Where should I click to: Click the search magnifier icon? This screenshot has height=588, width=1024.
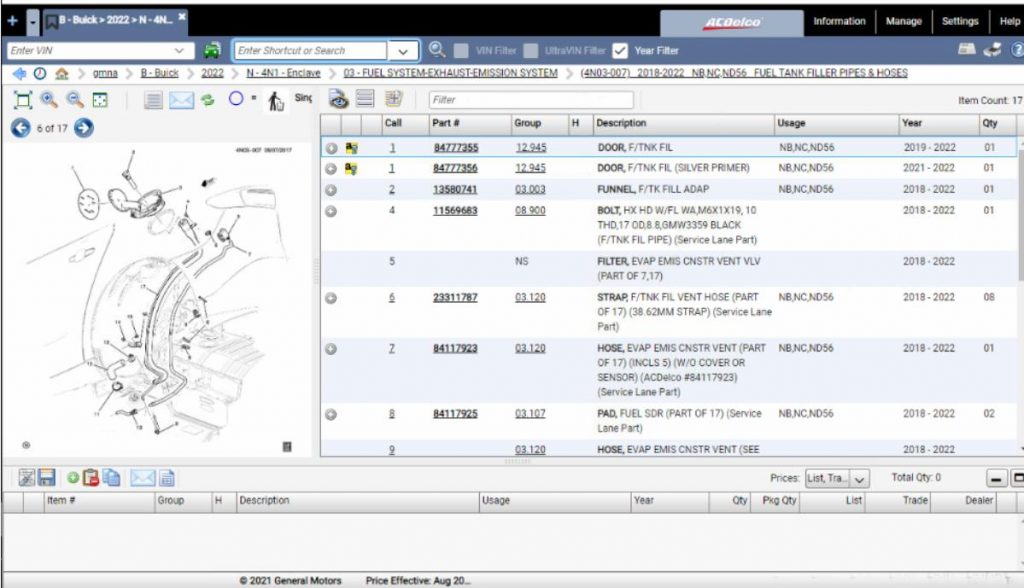point(436,50)
